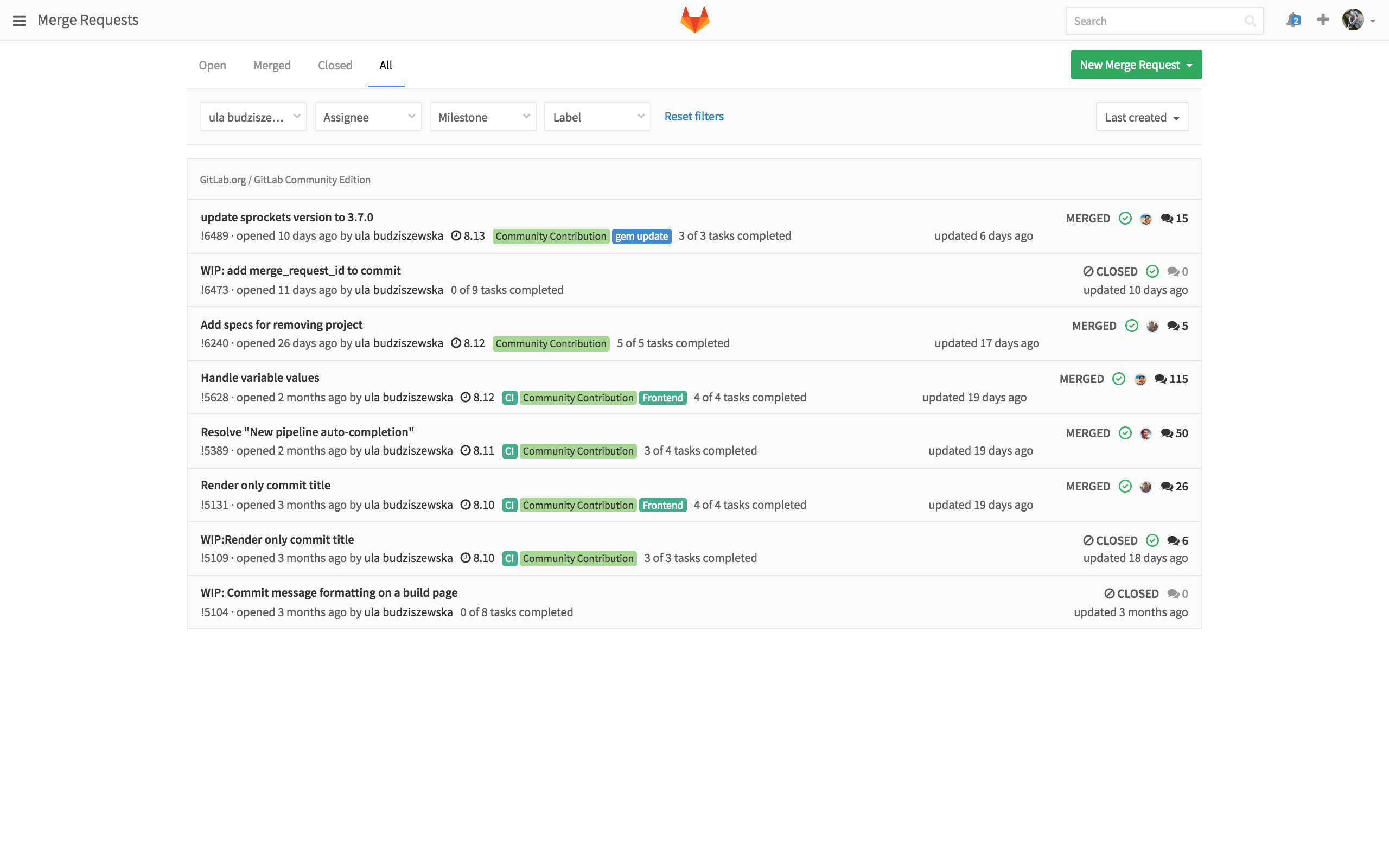The height and width of the screenshot is (868, 1389).
Task: Open the user avatar menu
Action: pos(1353,20)
